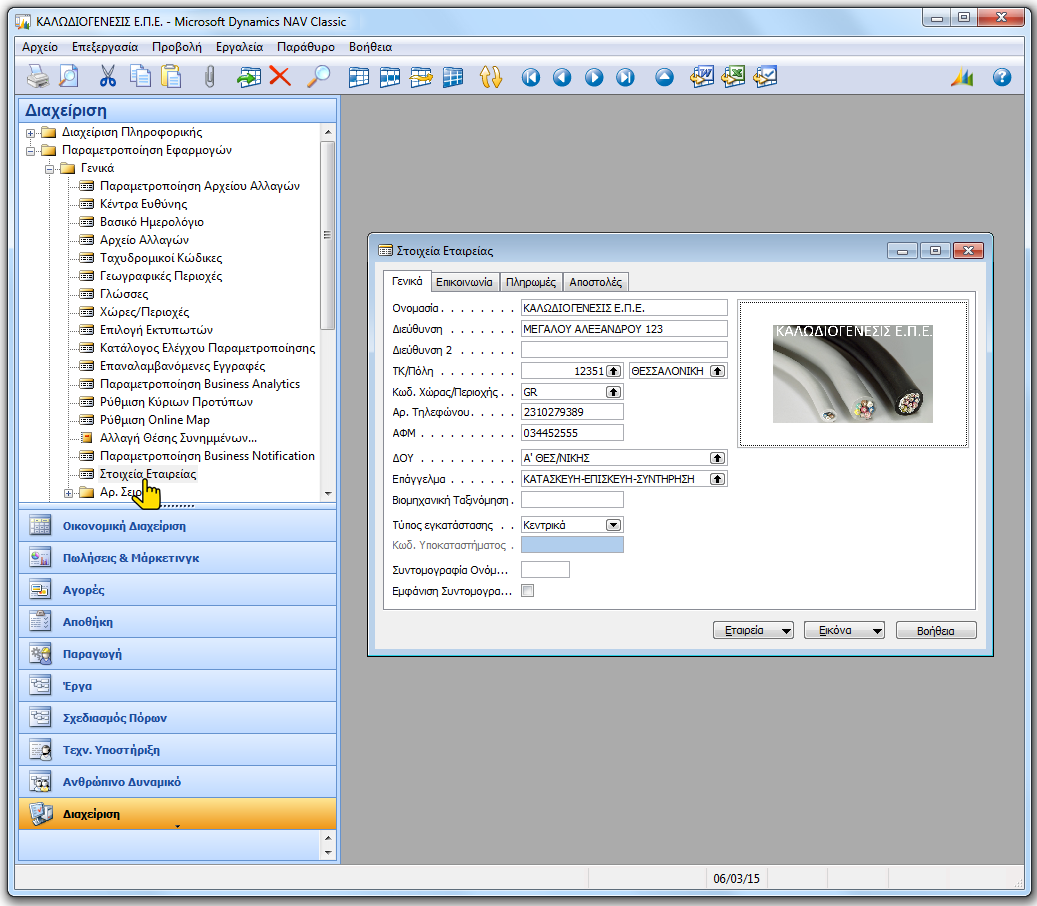Image resolution: width=1037 pixels, height=906 pixels.
Task: Go to First record with toolbar arrow
Action: click(x=530, y=77)
